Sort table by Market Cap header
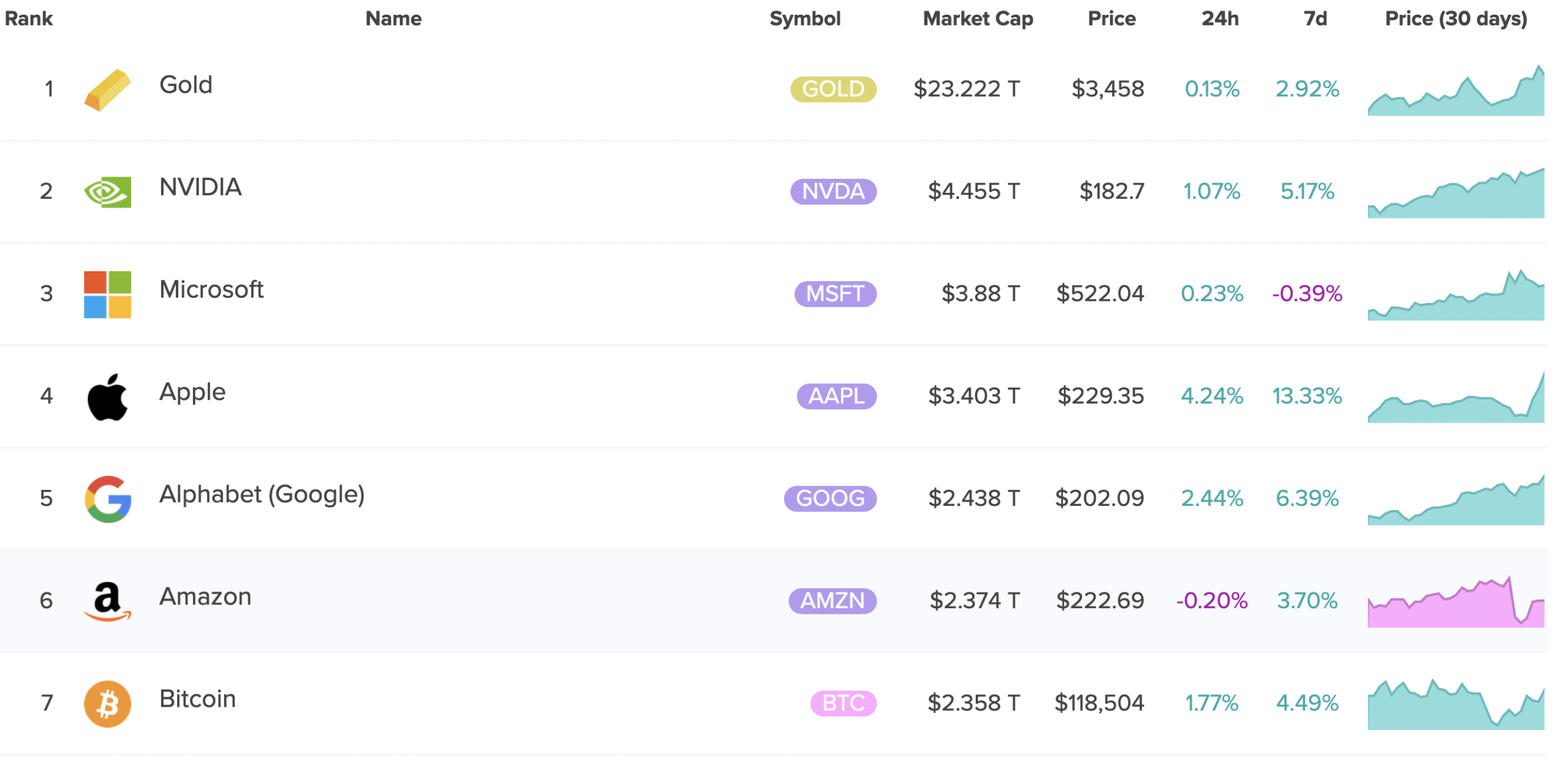The width and height of the screenshot is (1568, 760). [977, 18]
